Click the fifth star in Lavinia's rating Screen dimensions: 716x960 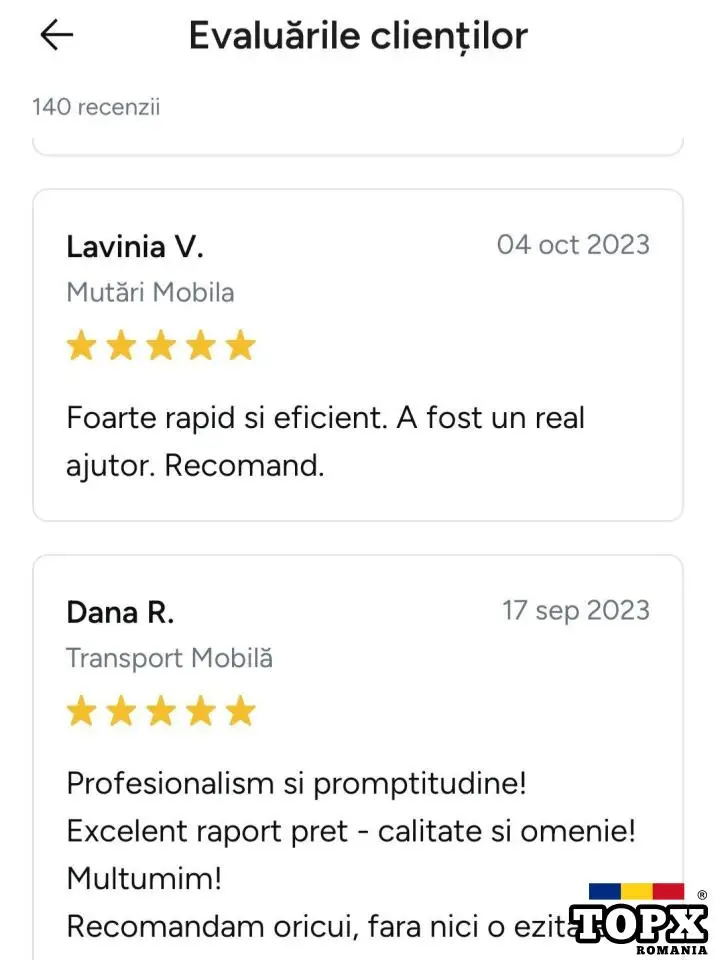tap(241, 347)
